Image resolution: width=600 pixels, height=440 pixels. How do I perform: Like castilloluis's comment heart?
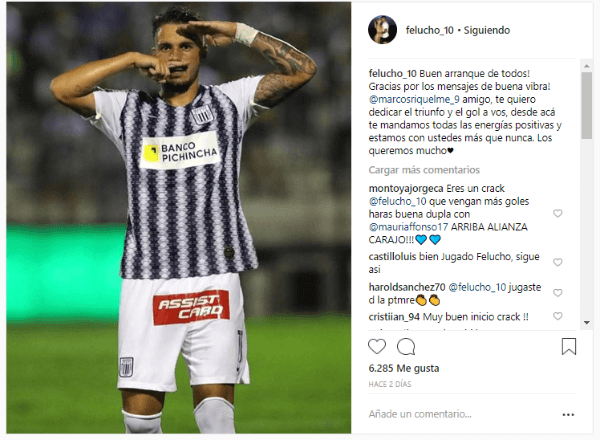coord(558,262)
